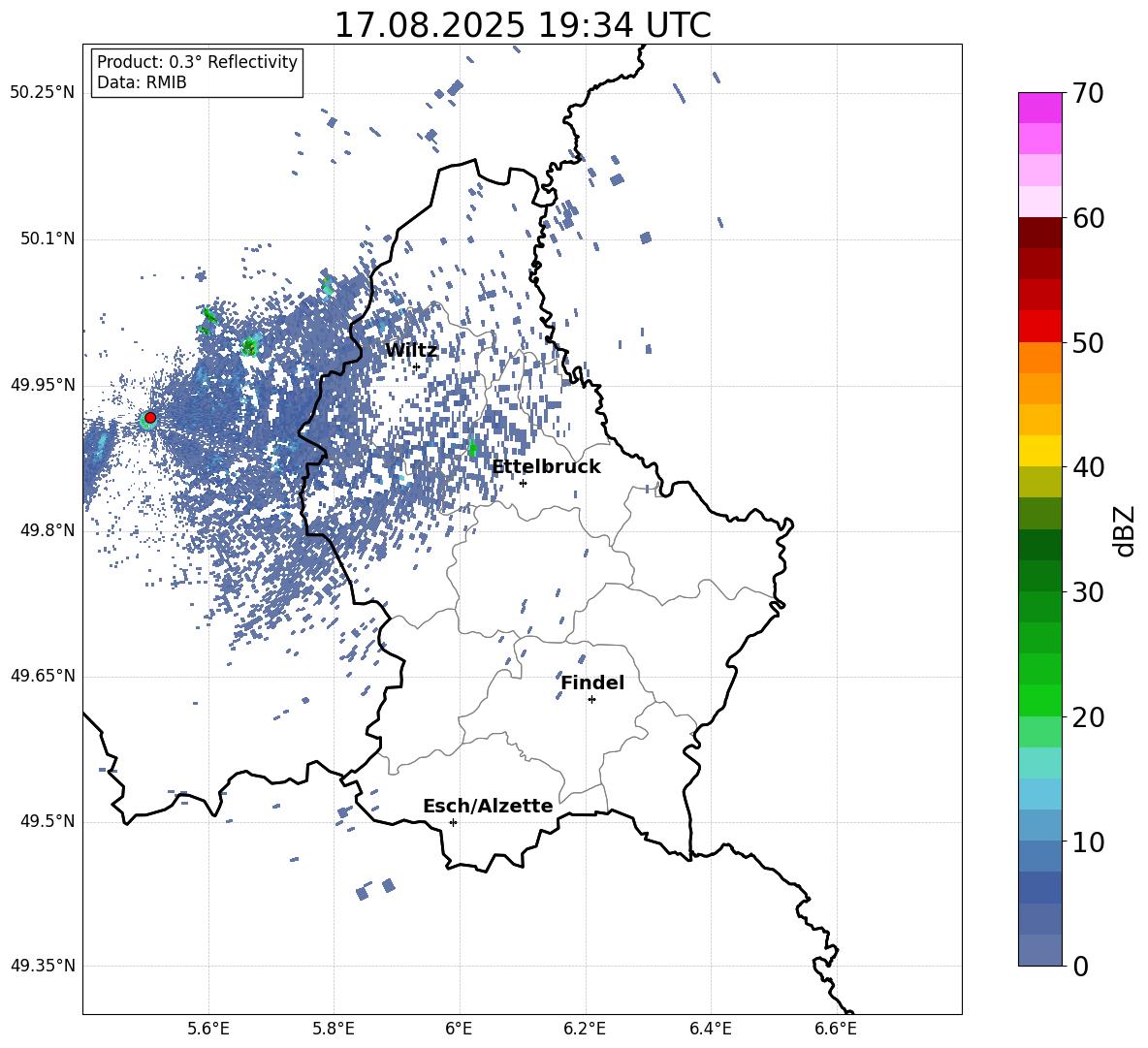Pick the magenta colorbar segment just below 70
1148x1048 pixels.
1040,108
